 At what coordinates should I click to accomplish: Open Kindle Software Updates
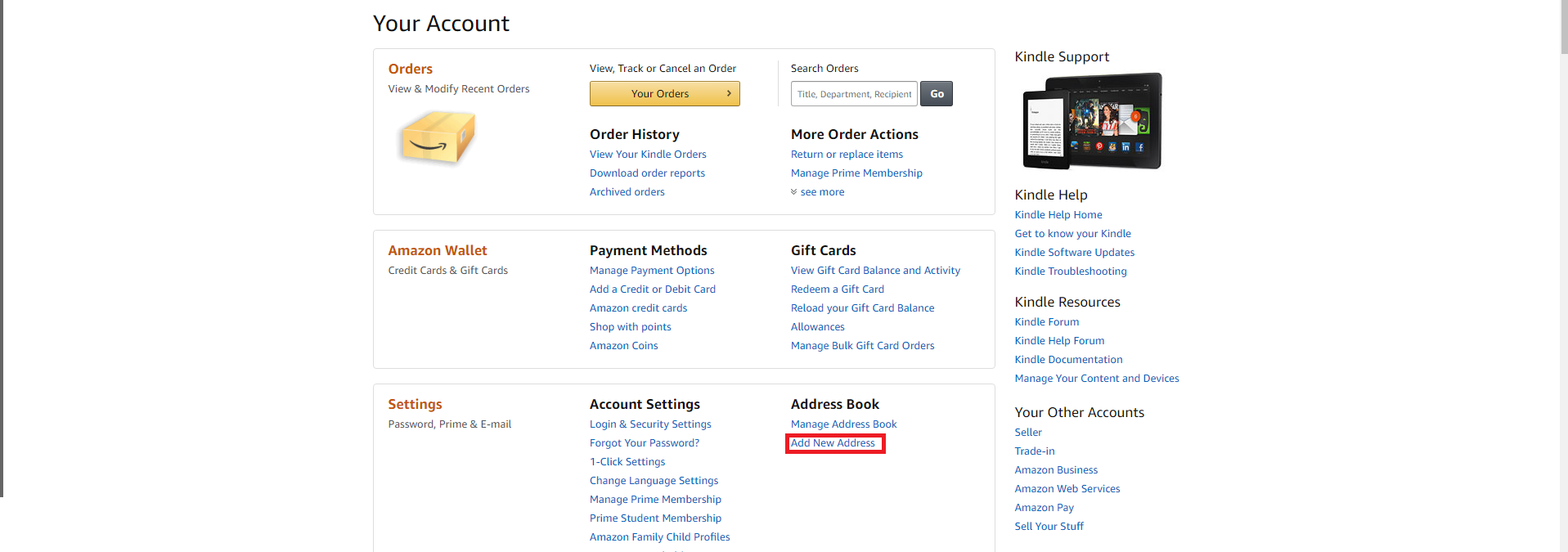pos(1075,253)
